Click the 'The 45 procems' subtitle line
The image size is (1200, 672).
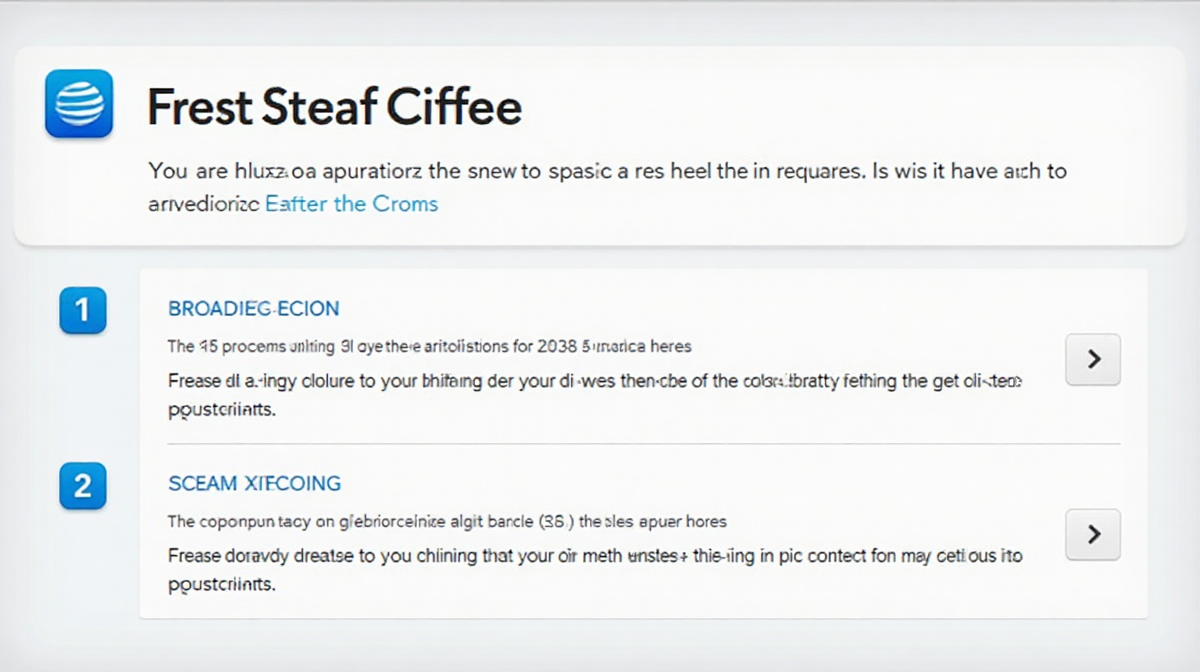click(430, 346)
